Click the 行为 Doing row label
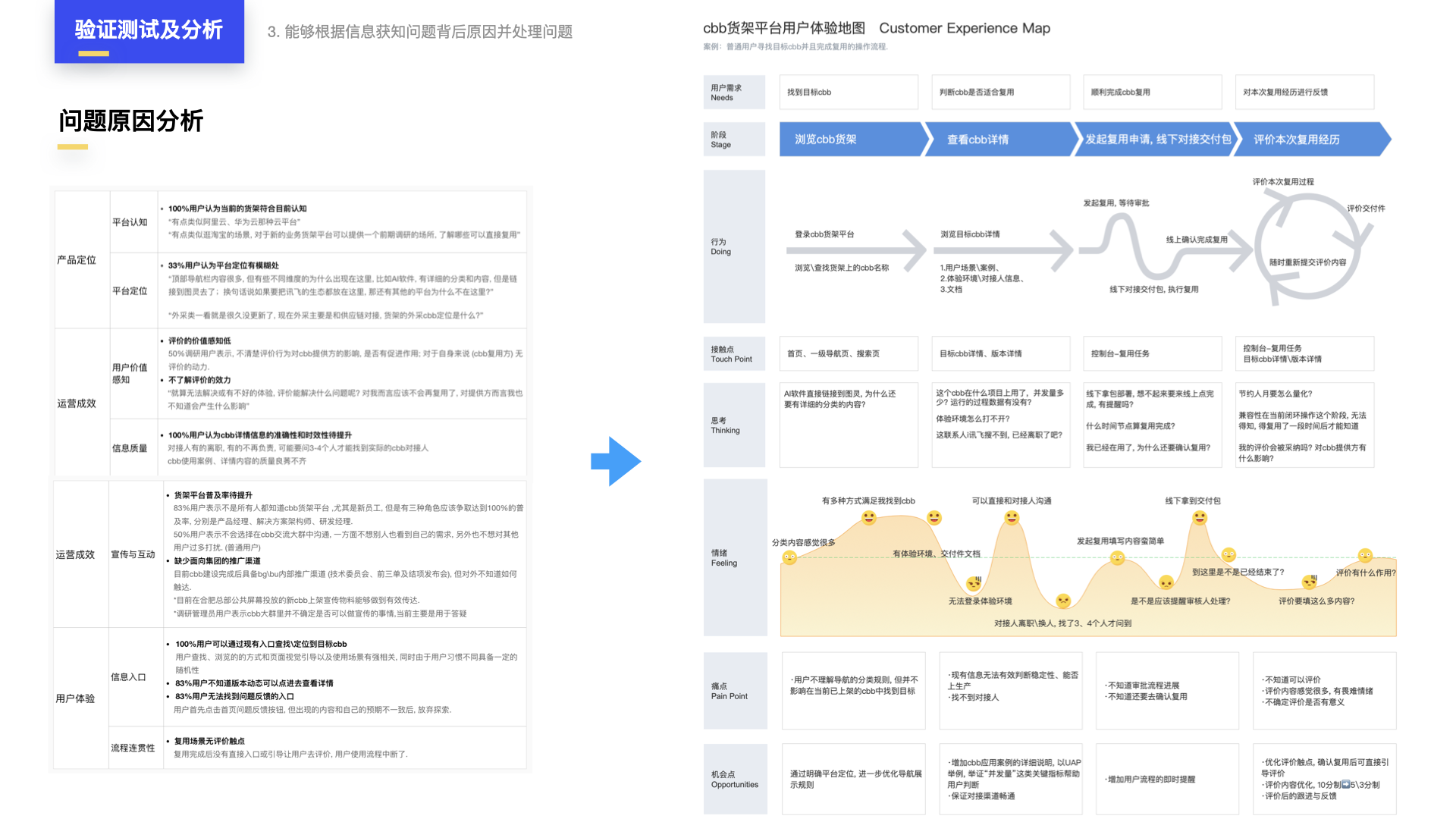 pyautogui.click(x=734, y=246)
